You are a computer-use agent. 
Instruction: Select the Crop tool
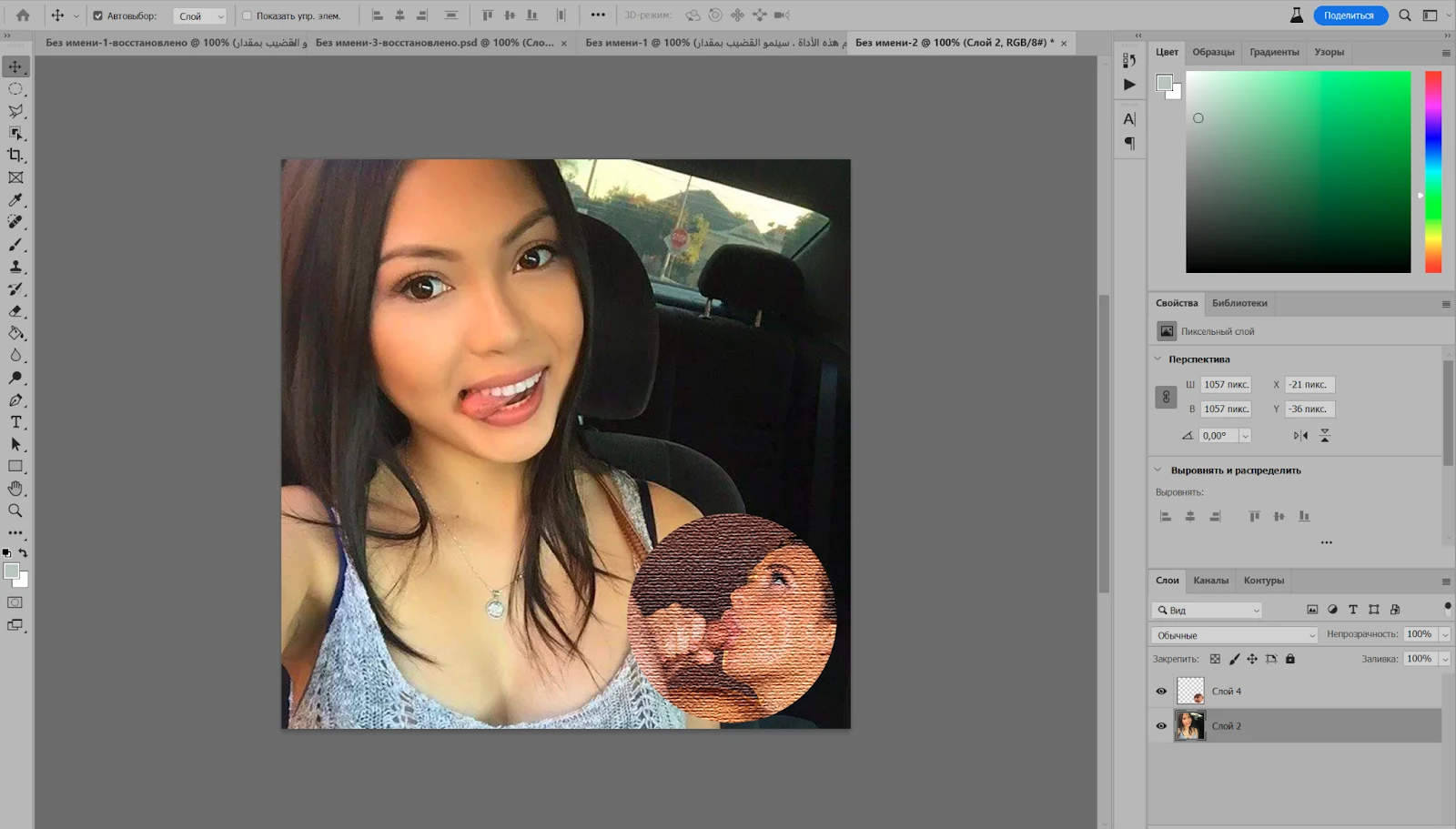coord(15,156)
